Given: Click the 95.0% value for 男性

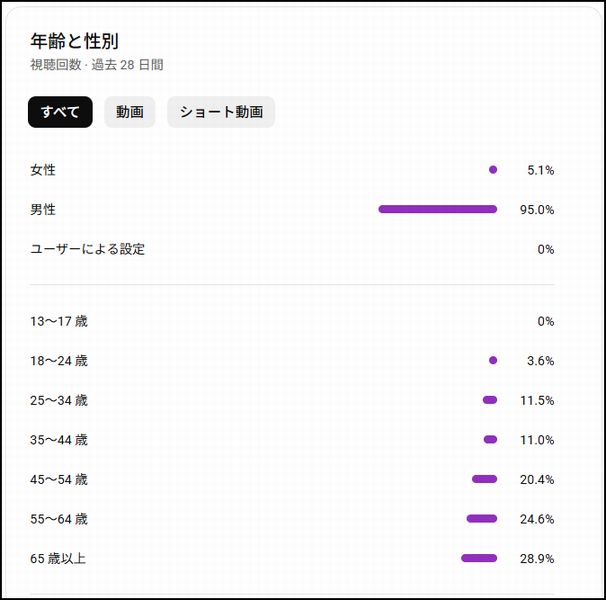Looking at the screenshot, I should (537, 210).
